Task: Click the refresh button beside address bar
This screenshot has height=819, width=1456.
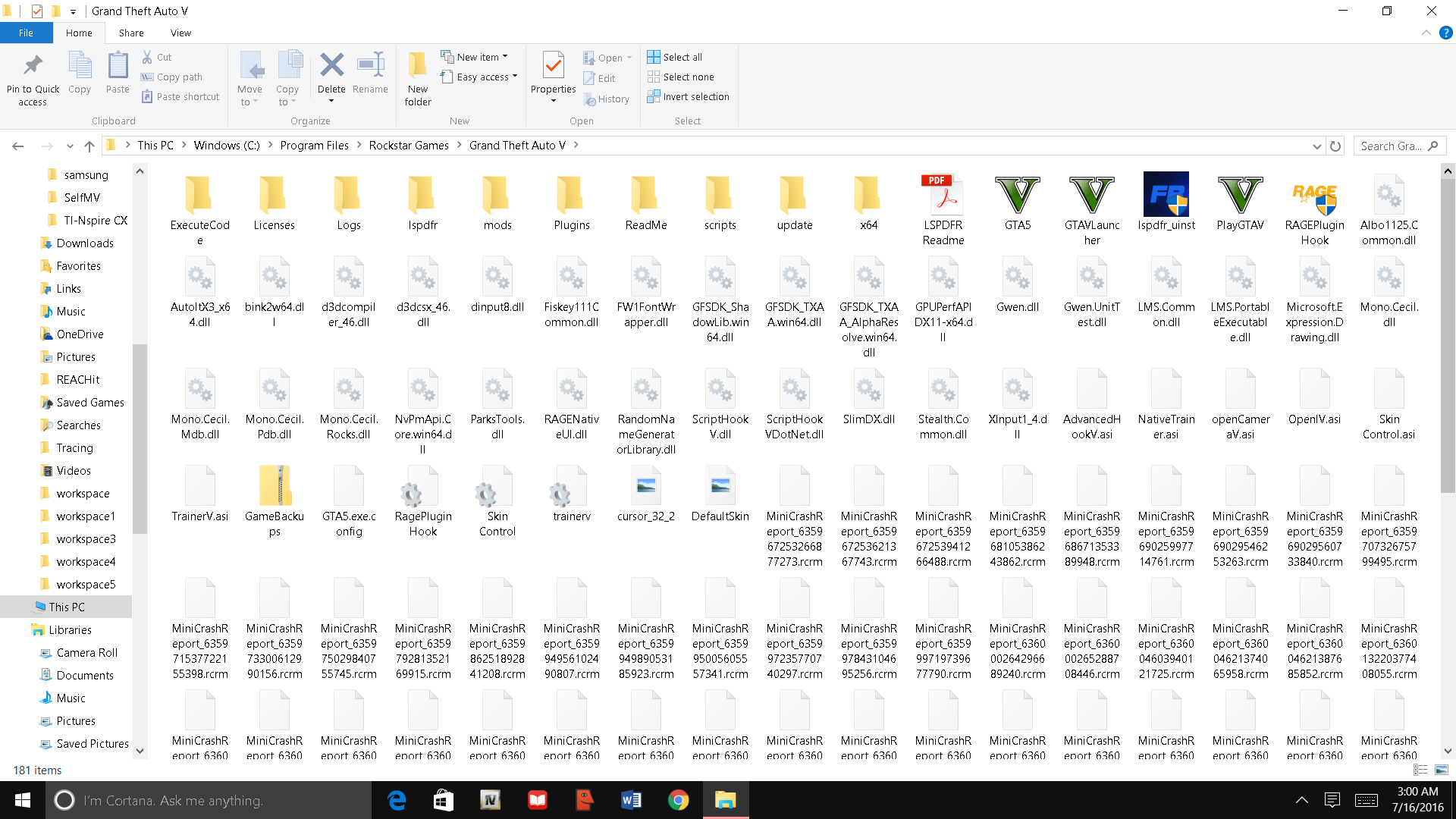Action: pos(1335,146)
